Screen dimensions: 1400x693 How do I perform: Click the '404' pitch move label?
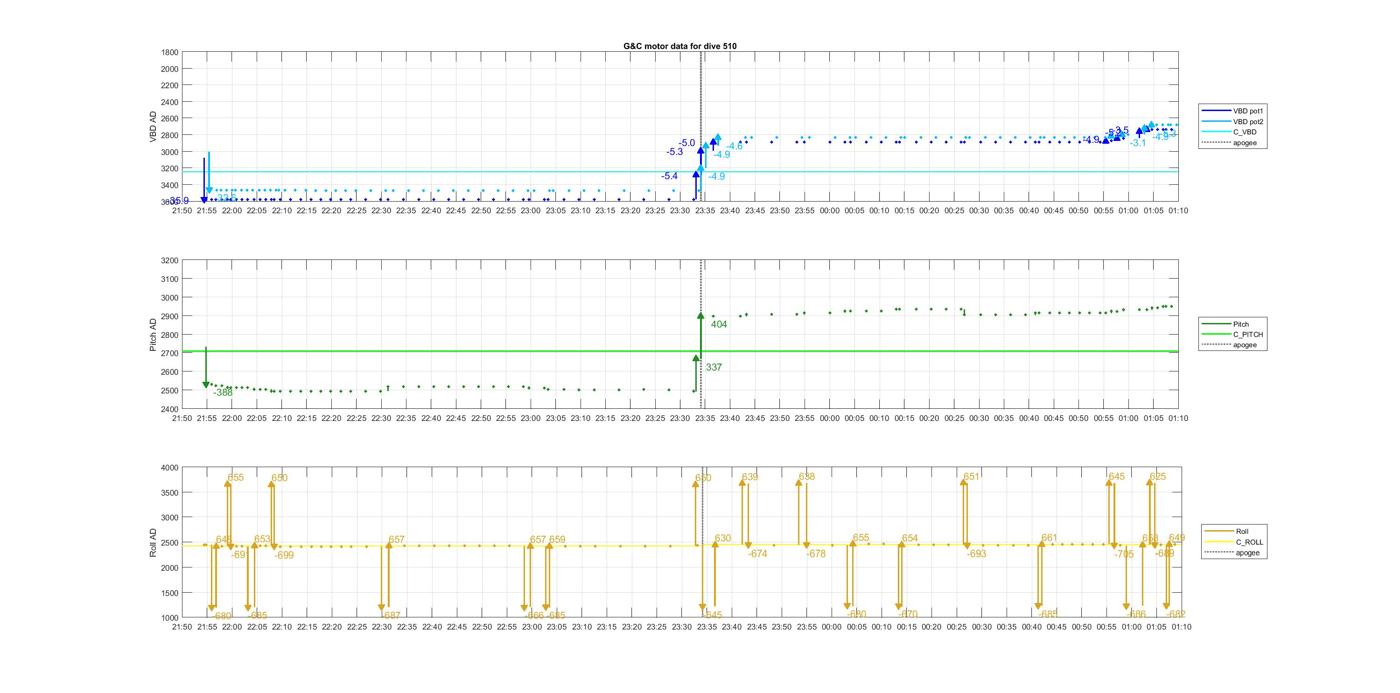719,325
